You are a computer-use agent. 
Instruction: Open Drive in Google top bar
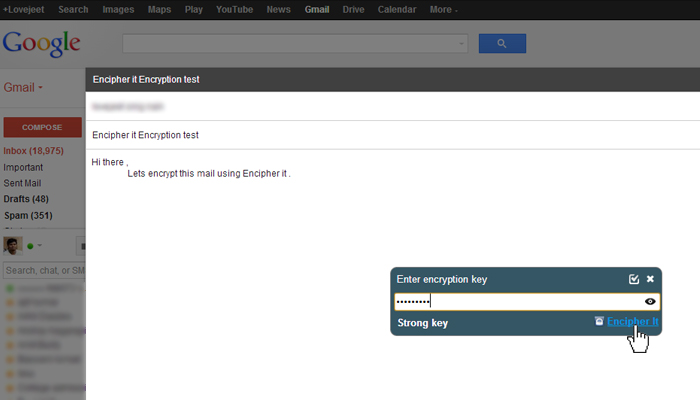click(354, 9)
